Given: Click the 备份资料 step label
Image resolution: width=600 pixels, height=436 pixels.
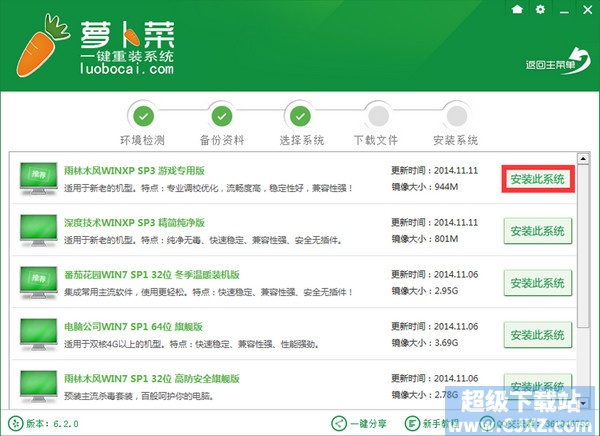Looking at the screenshot, I should (222, 140).
